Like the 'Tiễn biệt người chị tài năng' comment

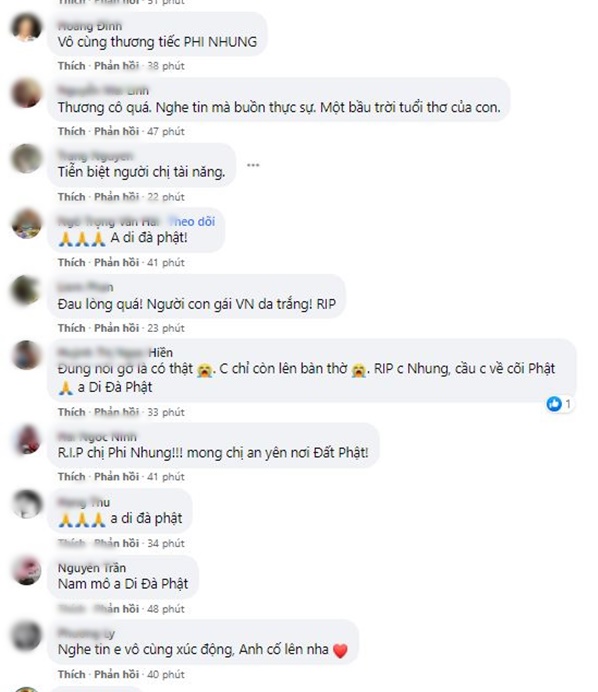click(71, 197)
